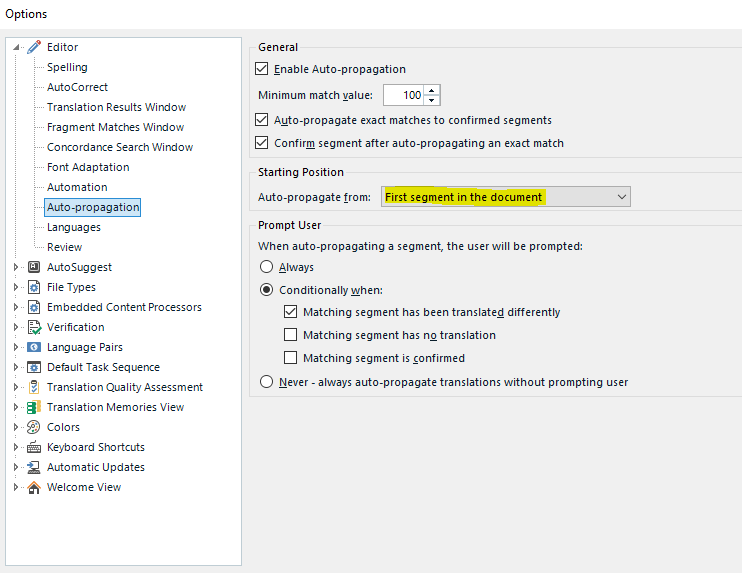742x573 pixels.
Task: Click the Minimum match value field
Action: click(x=402, y=96)
